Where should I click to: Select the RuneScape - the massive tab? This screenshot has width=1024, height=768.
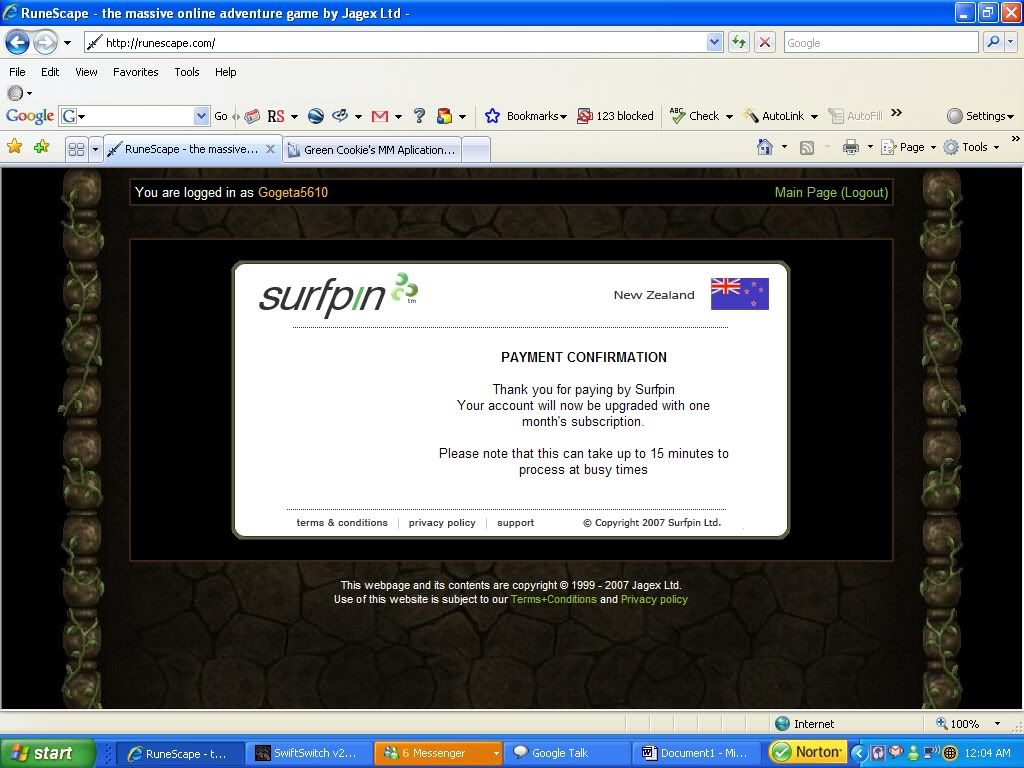tap(191, 149)
